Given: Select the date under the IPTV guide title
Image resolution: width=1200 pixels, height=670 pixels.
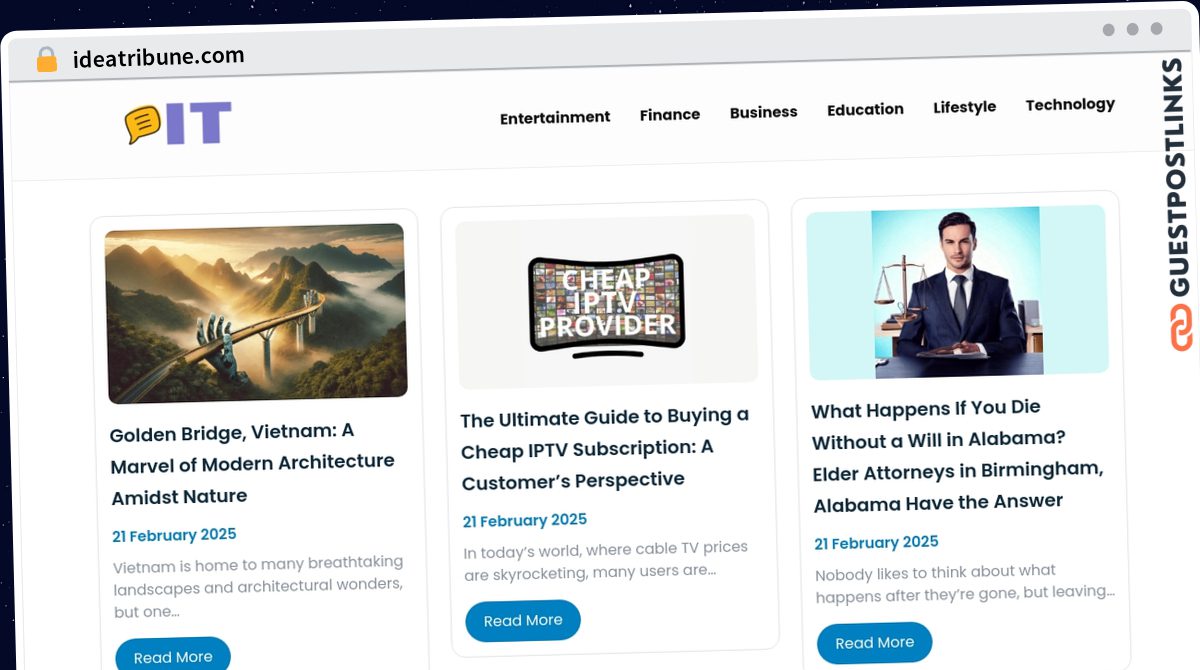Looking at the screenshot, I should point(525,521).
